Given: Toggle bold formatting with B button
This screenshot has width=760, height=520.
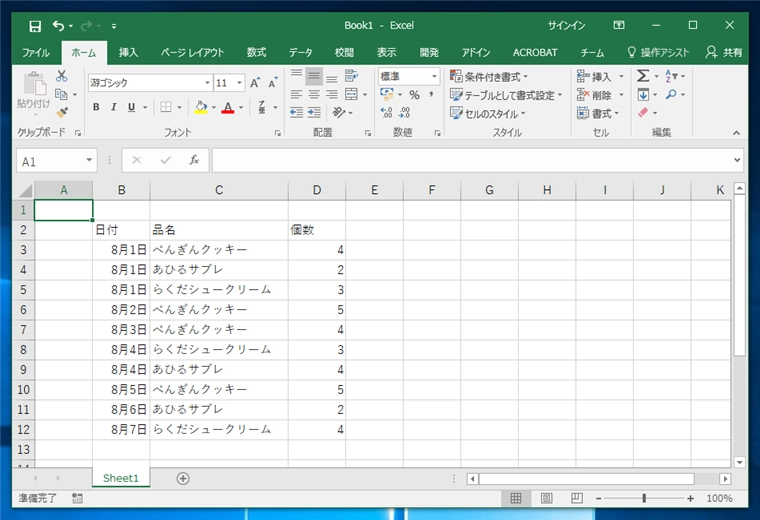Looking at the screenshot, I should pos(96,107).
